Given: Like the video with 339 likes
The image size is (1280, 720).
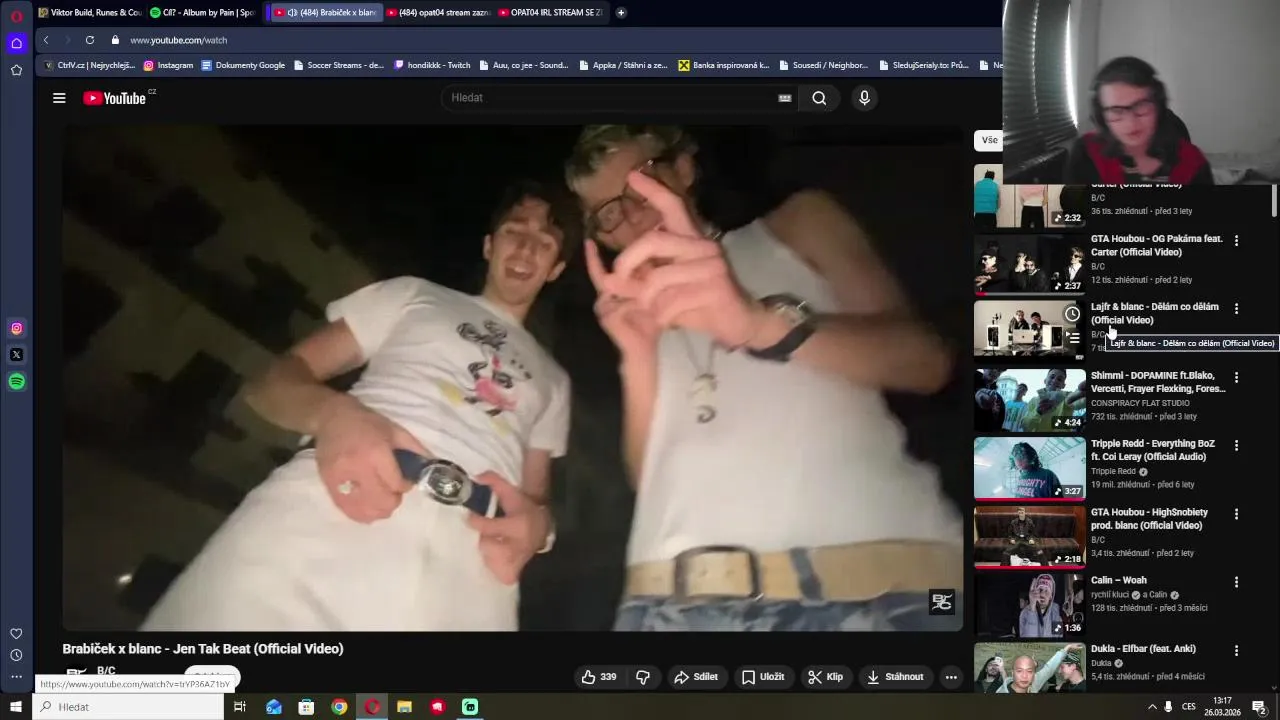Looking at the screenshot, I should [x=599, y=677].
